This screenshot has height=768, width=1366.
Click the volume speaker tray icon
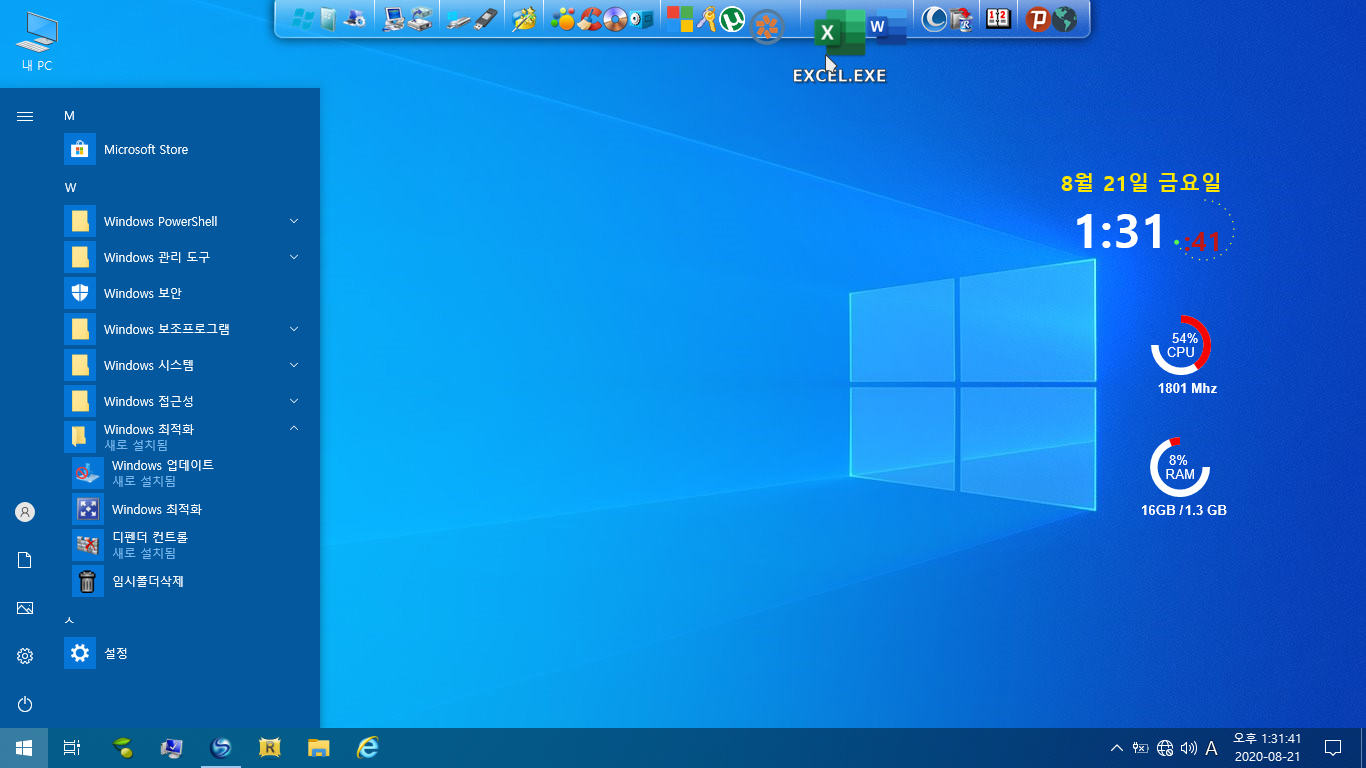coord(1189,748)
